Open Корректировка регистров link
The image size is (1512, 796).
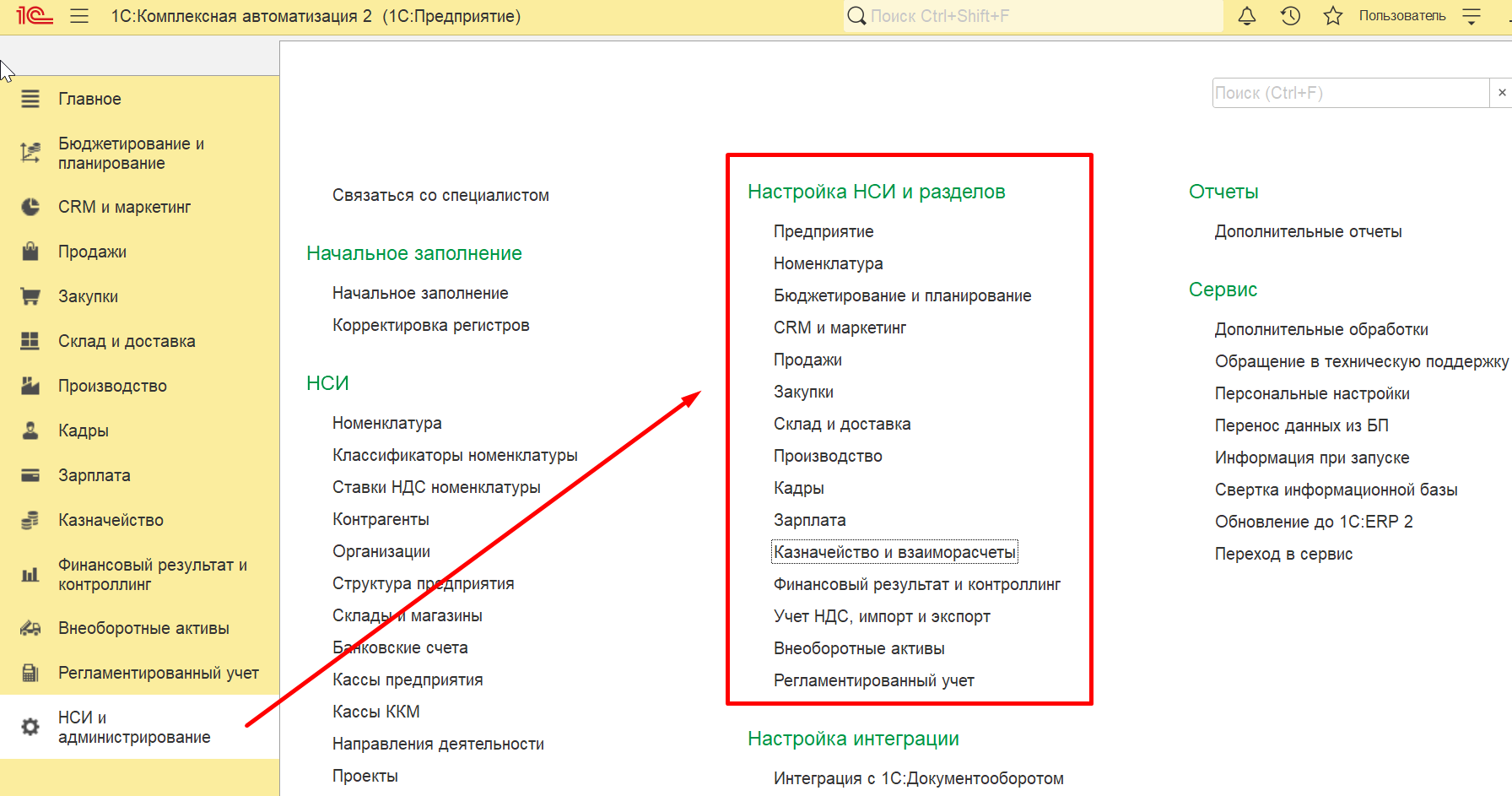430,325
